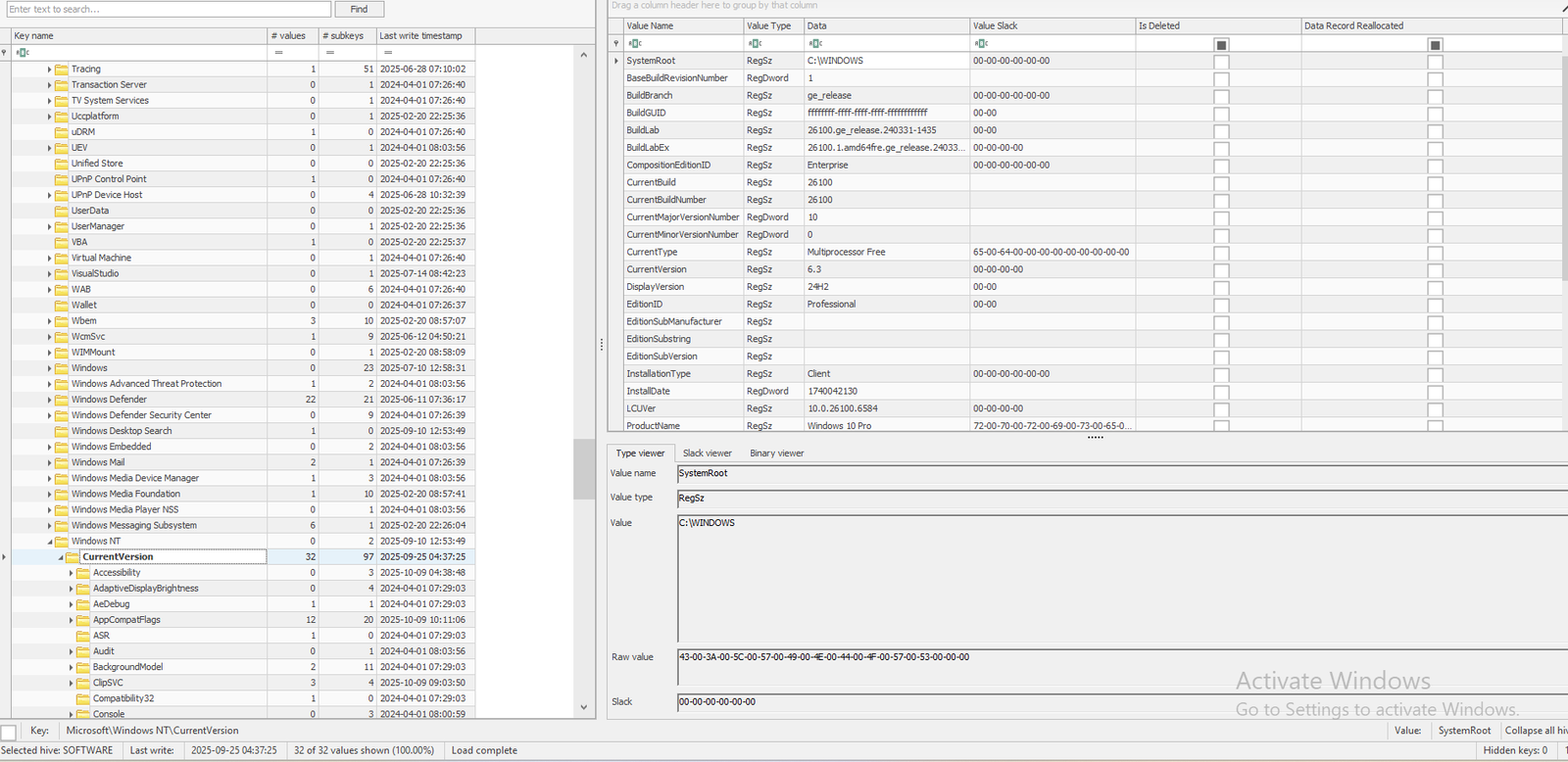Click the Data column filter condition icon

(815, 44)
